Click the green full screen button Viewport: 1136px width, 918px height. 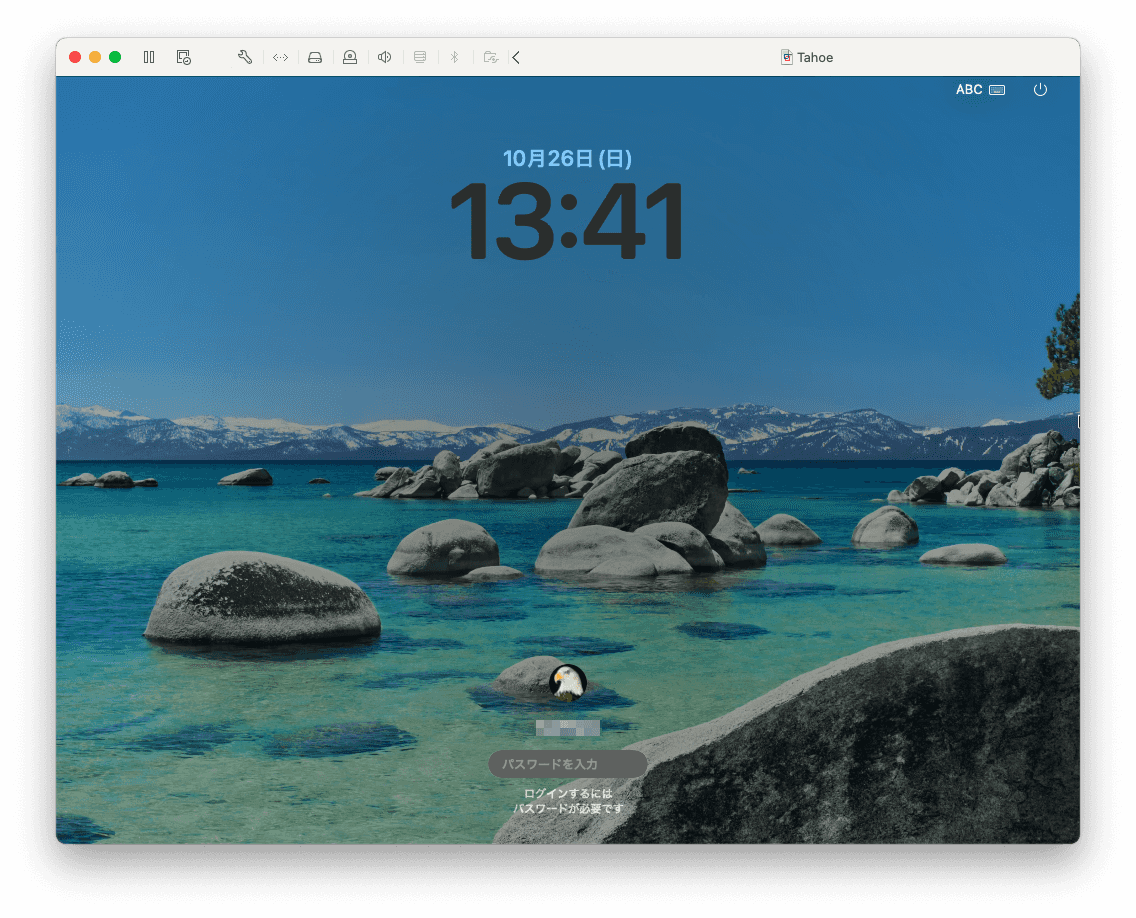[115, 57]
